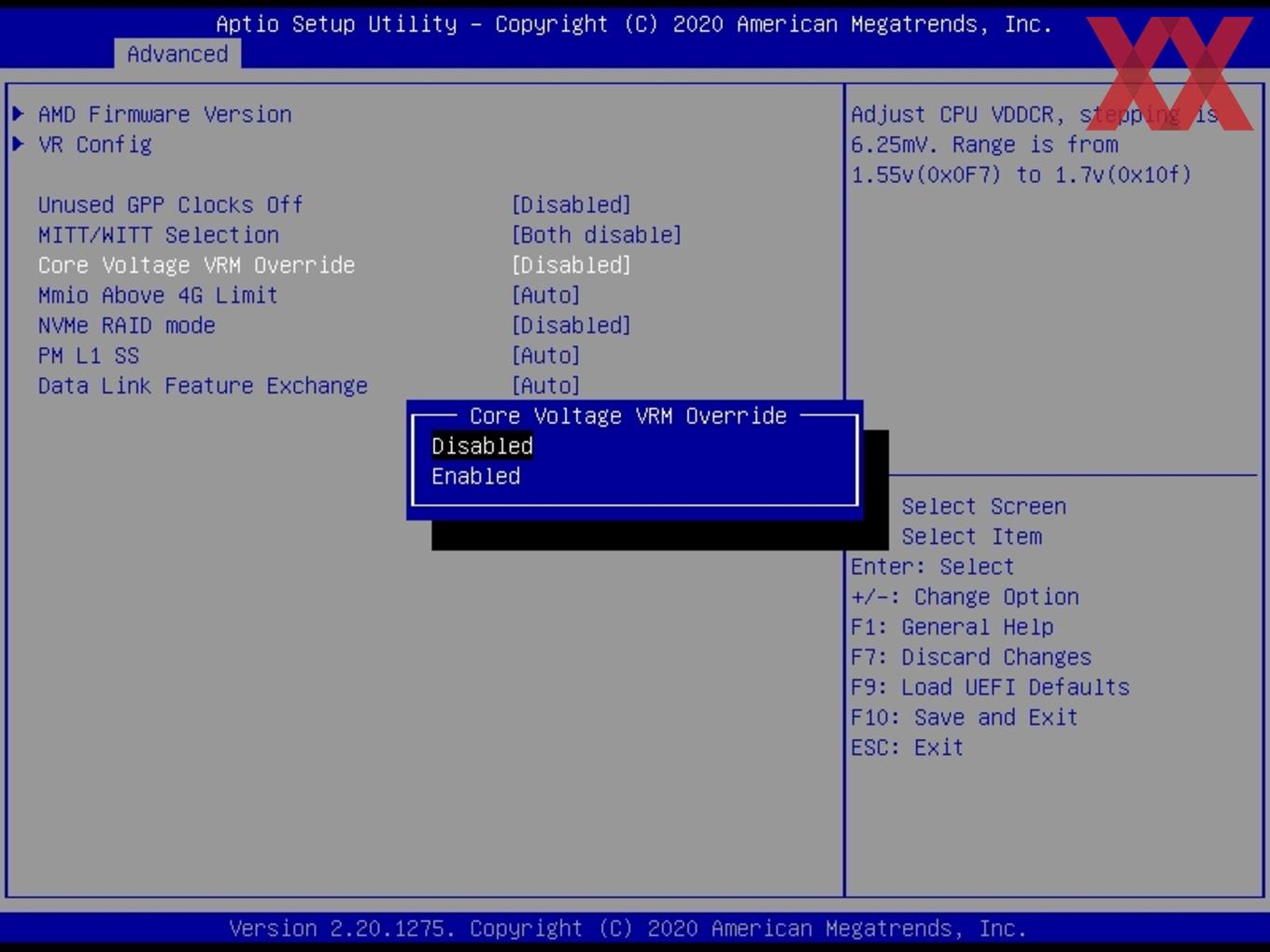Click the F7: Discard Changes hint
Screen dimensions: 1270x952
click(x=970, y=657)
